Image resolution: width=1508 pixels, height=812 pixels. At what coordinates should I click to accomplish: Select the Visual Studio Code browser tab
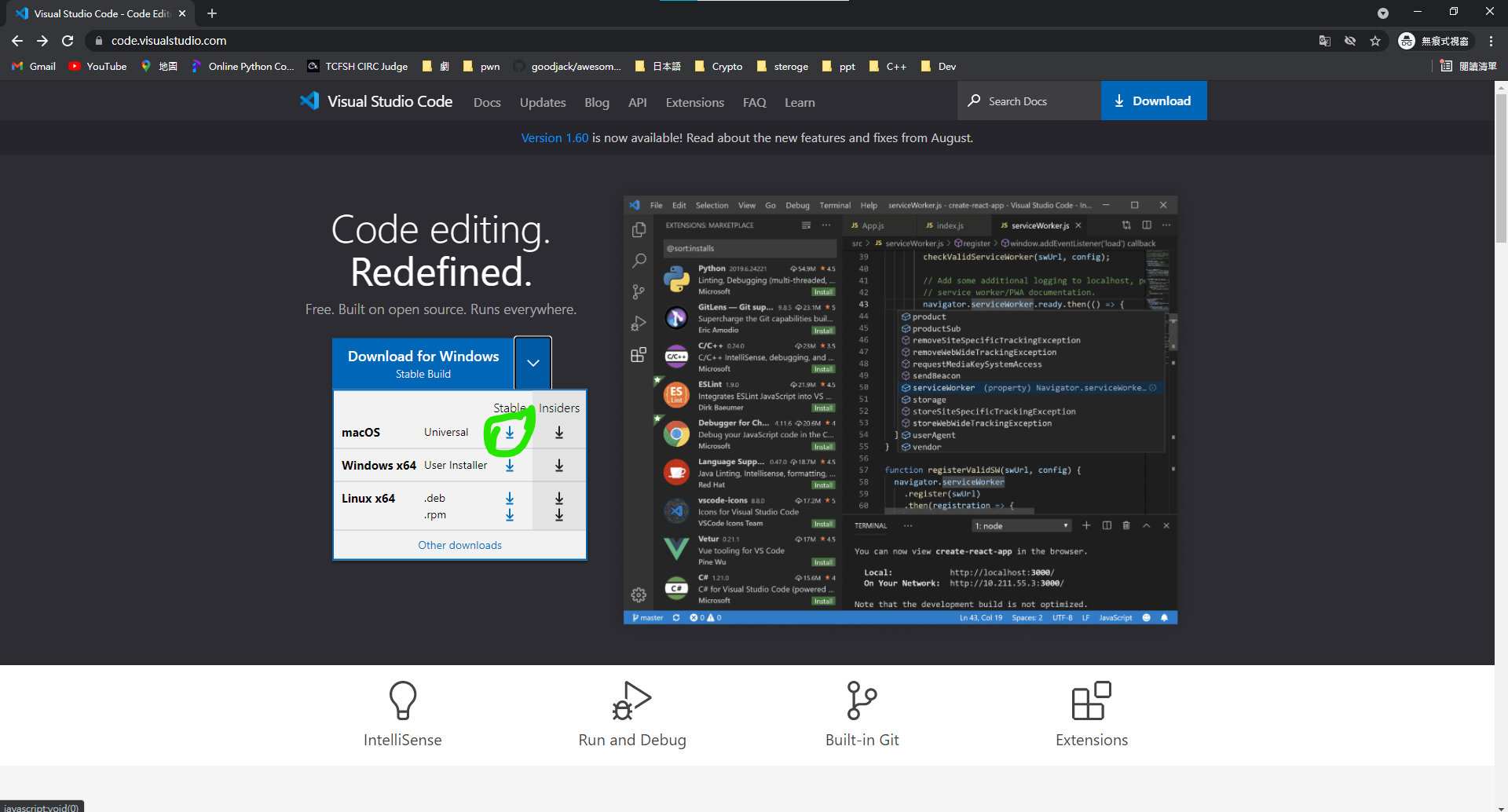point(101,13)
